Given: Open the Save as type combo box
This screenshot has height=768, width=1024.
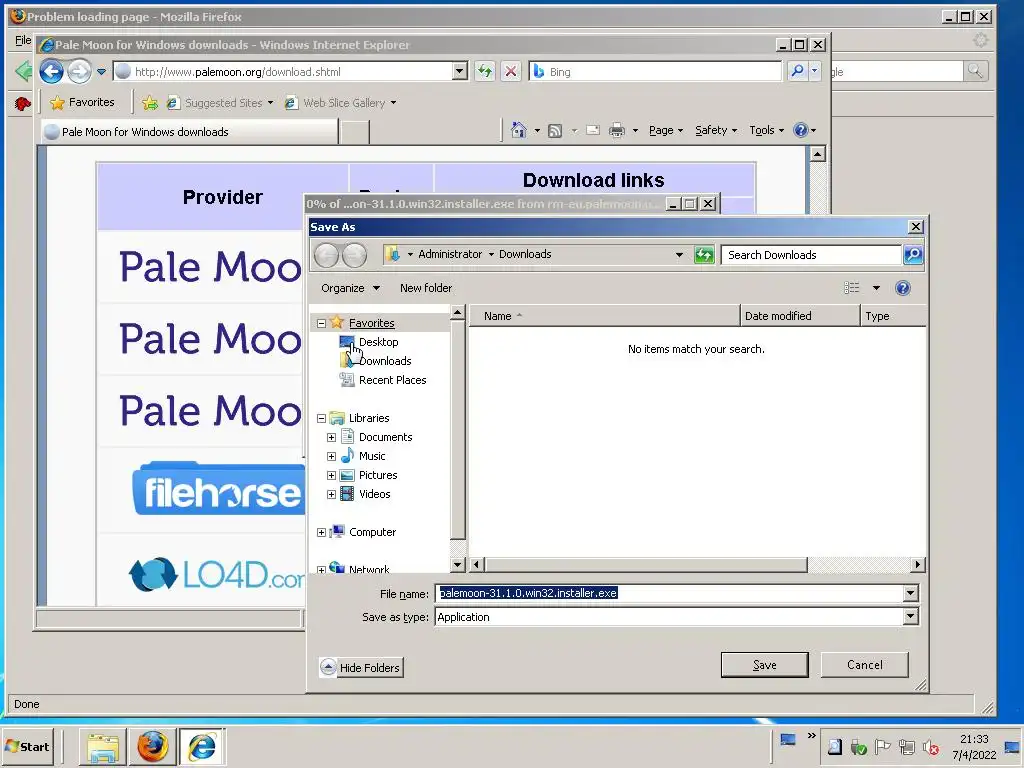Looking at the screenshot, I should click(676, 616).
